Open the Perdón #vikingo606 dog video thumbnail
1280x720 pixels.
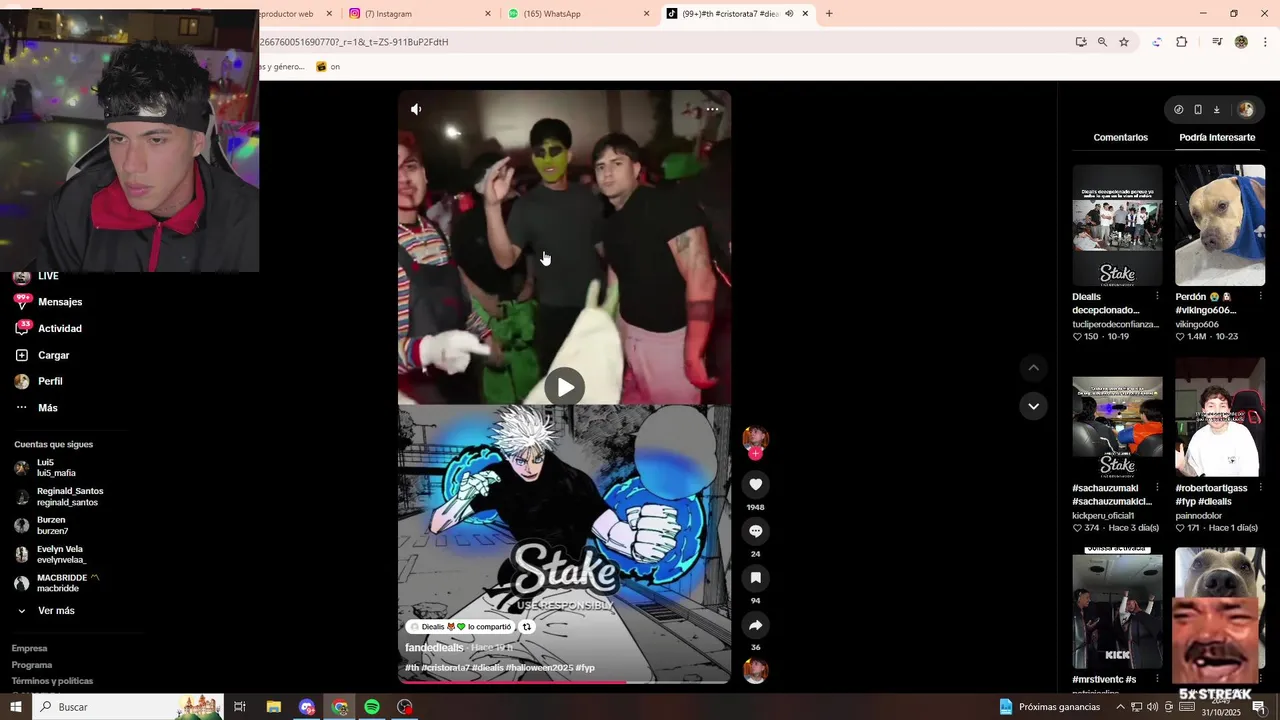pyautogui.click(x=1220, y=225)
